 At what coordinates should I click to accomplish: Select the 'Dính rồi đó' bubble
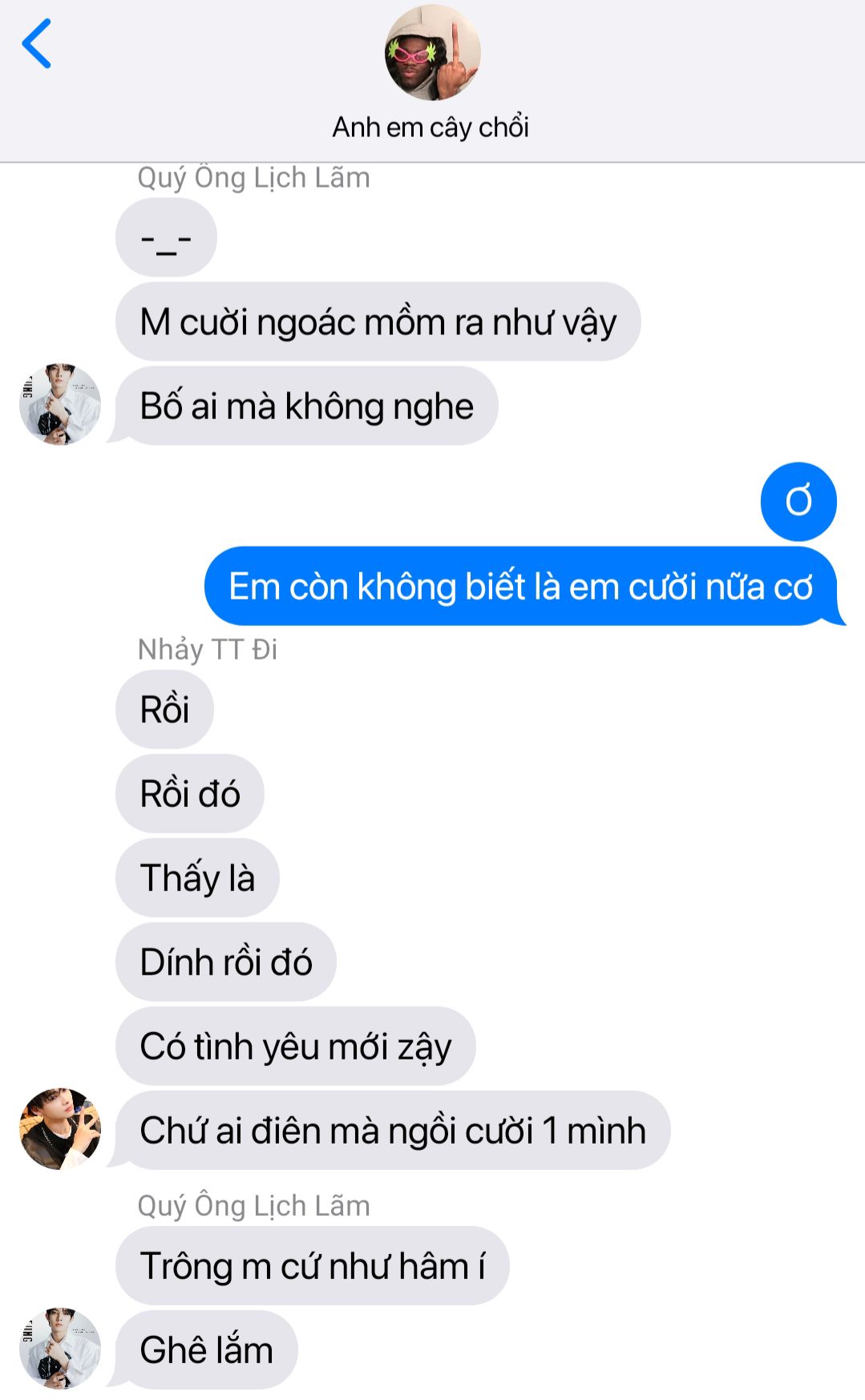(226, 962)
